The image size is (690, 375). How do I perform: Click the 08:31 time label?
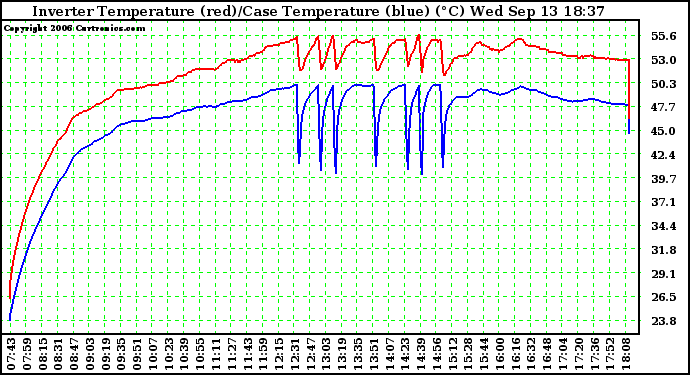point(58,354)
